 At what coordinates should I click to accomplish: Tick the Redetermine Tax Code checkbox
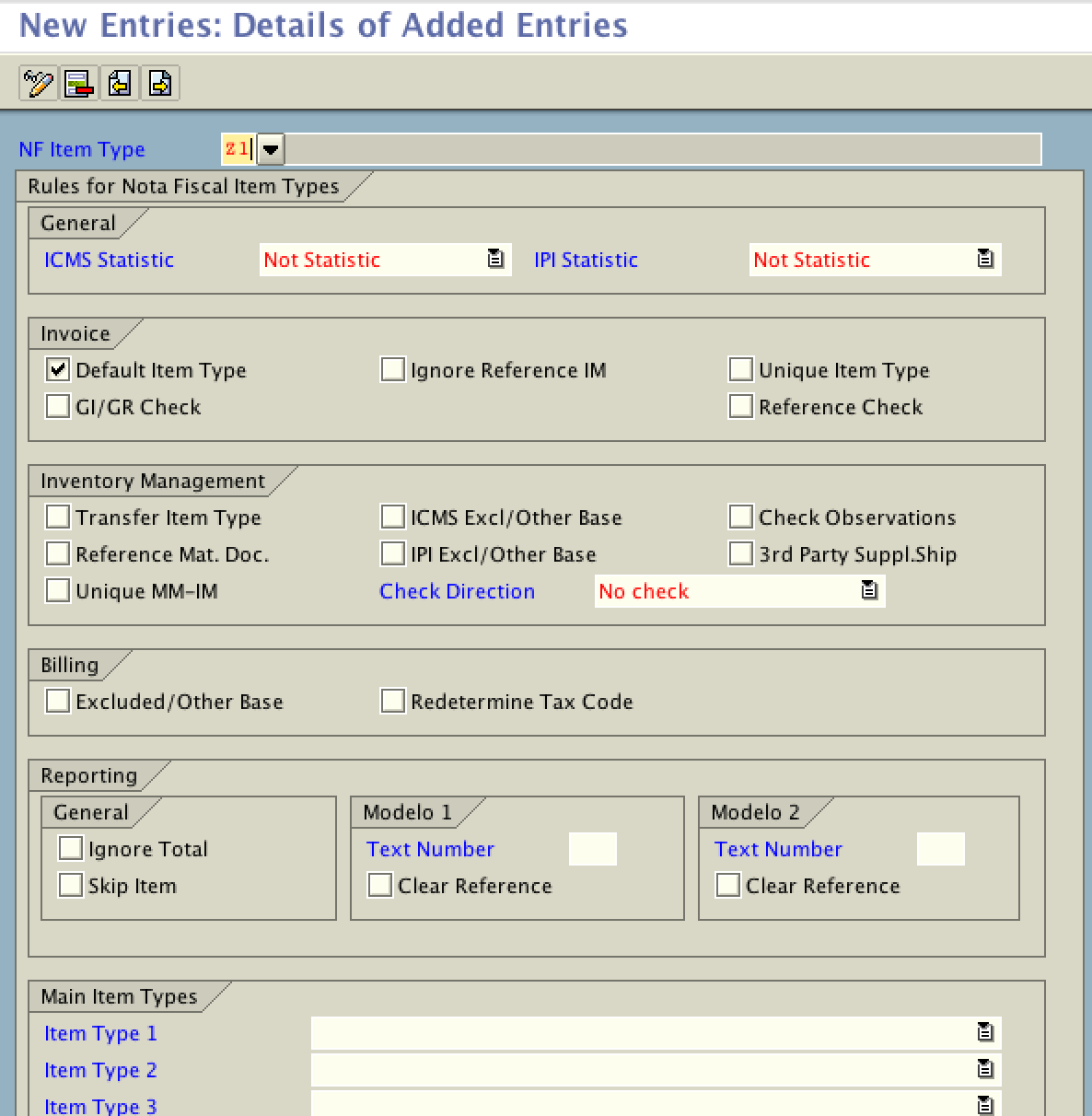[393, 702]
